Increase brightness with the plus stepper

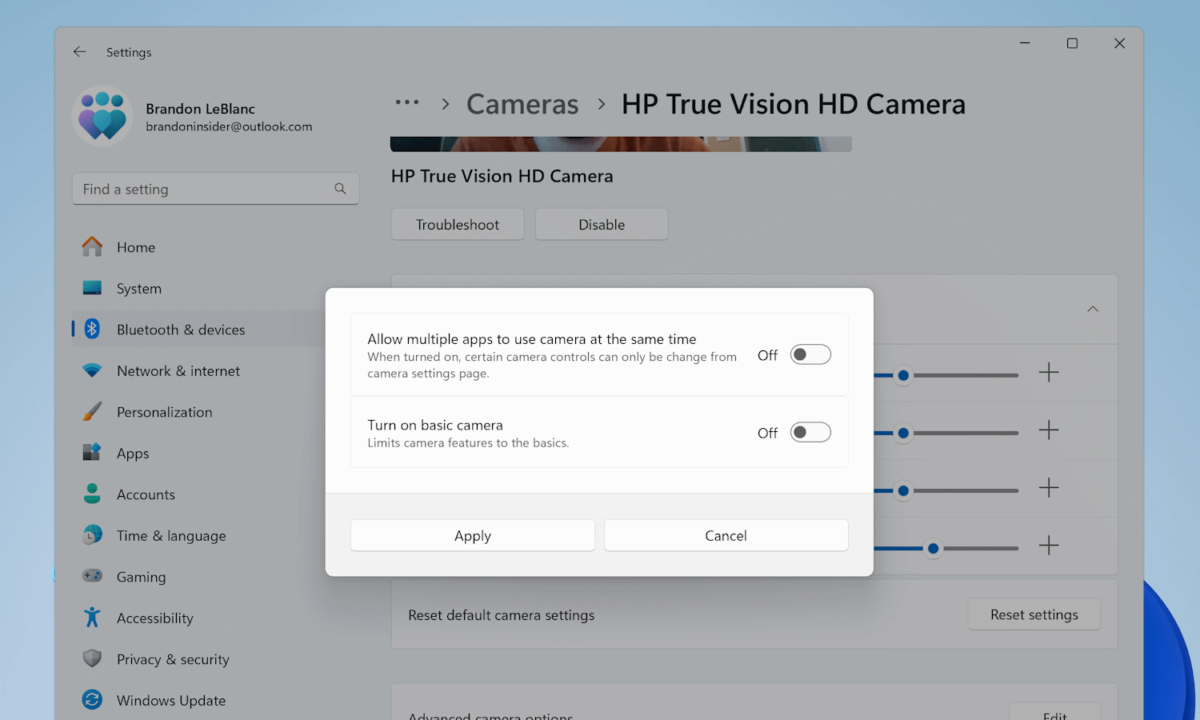(1049, 372)
